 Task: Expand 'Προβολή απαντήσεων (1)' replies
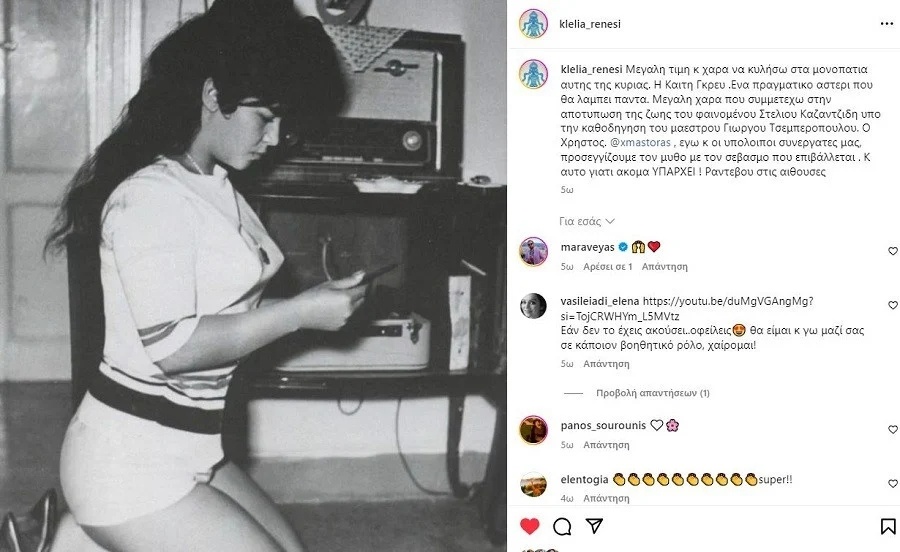pyautogui.click(x=653, y=392)
